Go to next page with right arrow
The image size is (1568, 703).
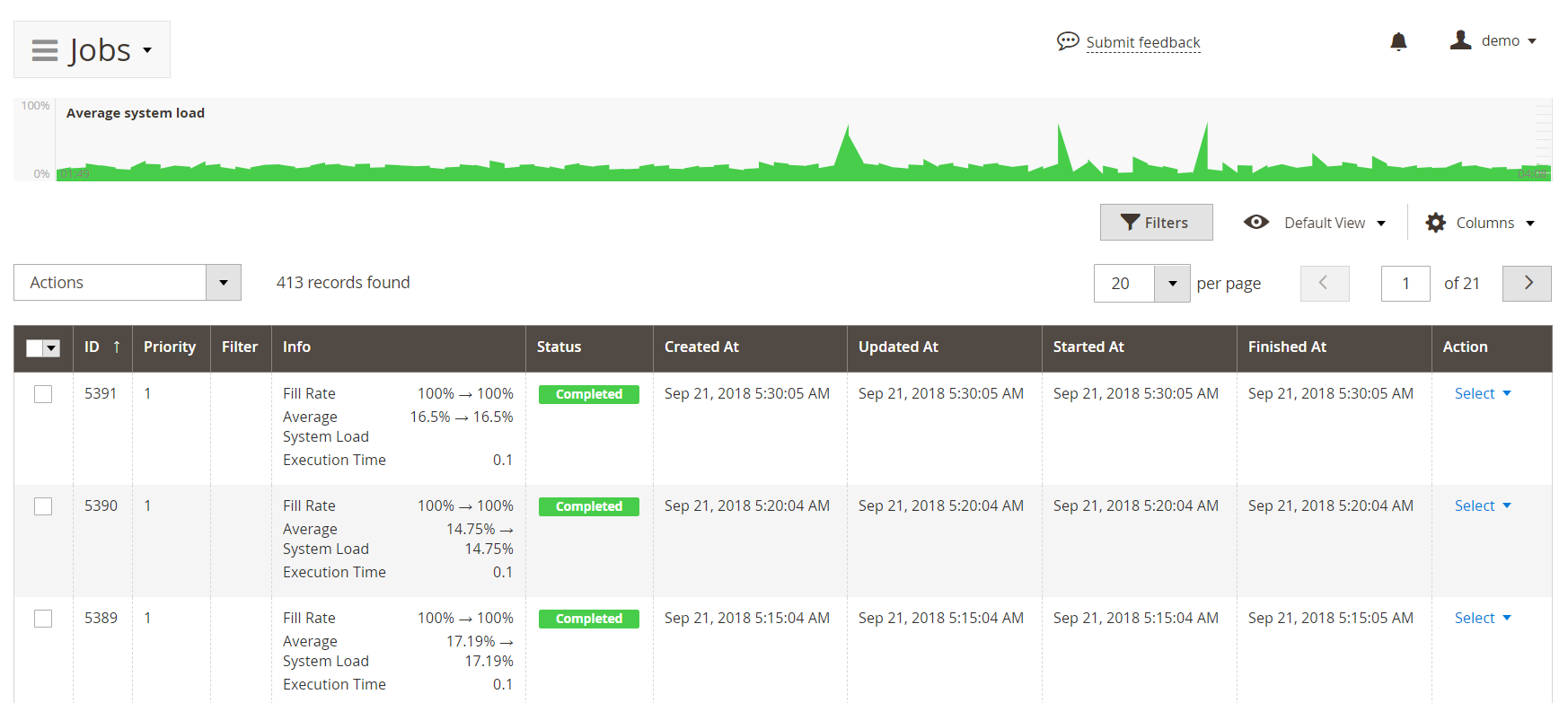point(1527,283)
